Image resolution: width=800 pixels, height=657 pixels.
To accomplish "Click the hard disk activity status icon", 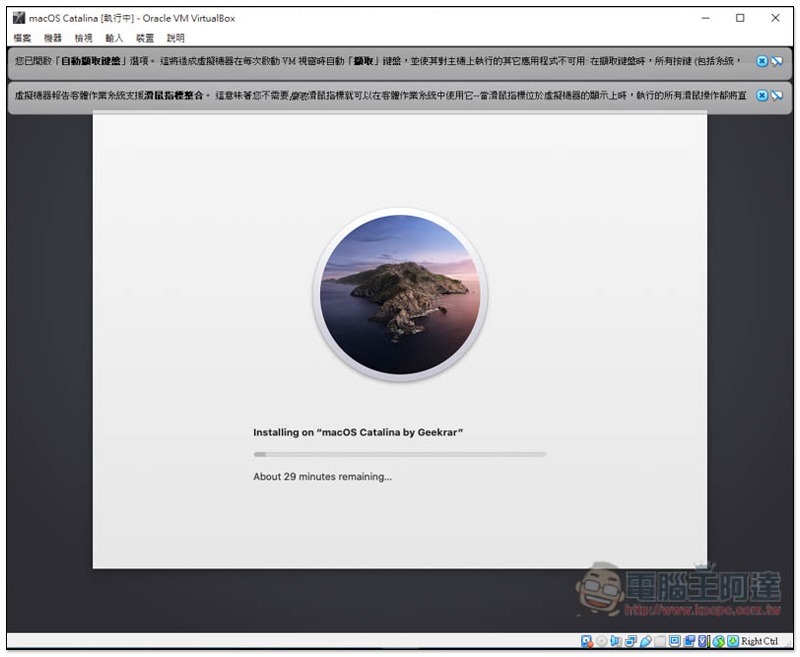I will pos(587,641).
